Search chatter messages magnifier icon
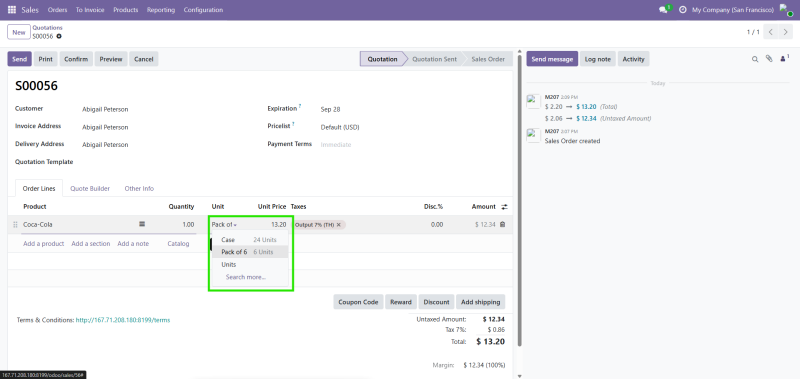The height and width of the screenshot is (379, 800). 755,59
